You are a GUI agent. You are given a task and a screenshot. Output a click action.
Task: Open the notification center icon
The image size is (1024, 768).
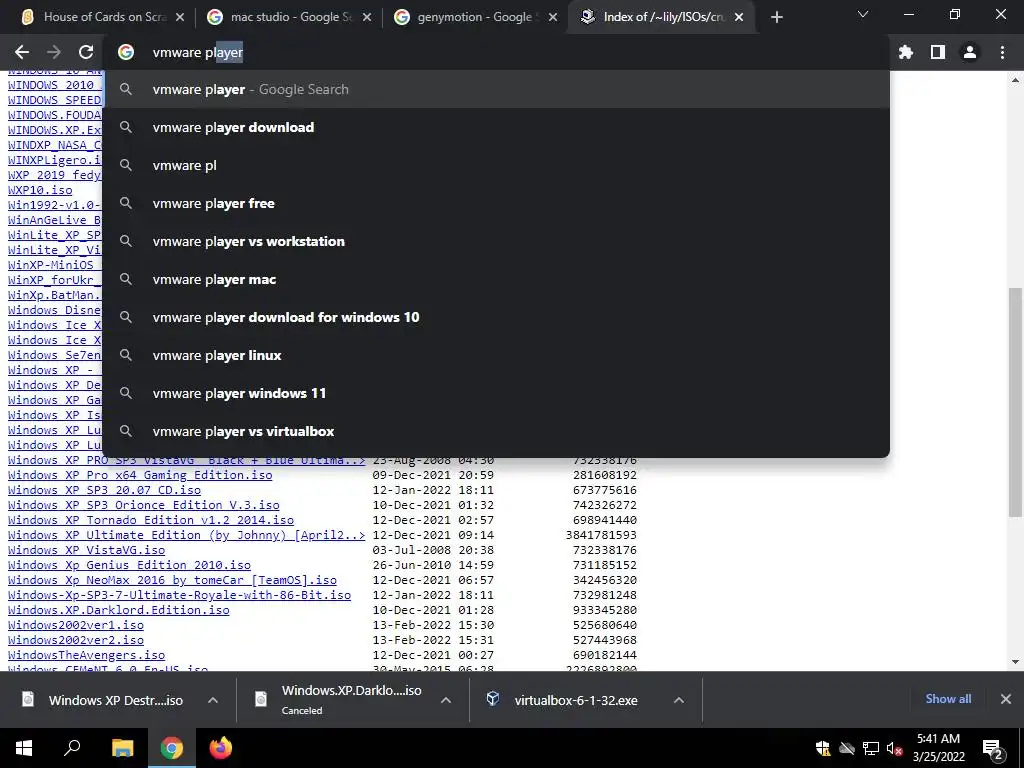(992, 748)
